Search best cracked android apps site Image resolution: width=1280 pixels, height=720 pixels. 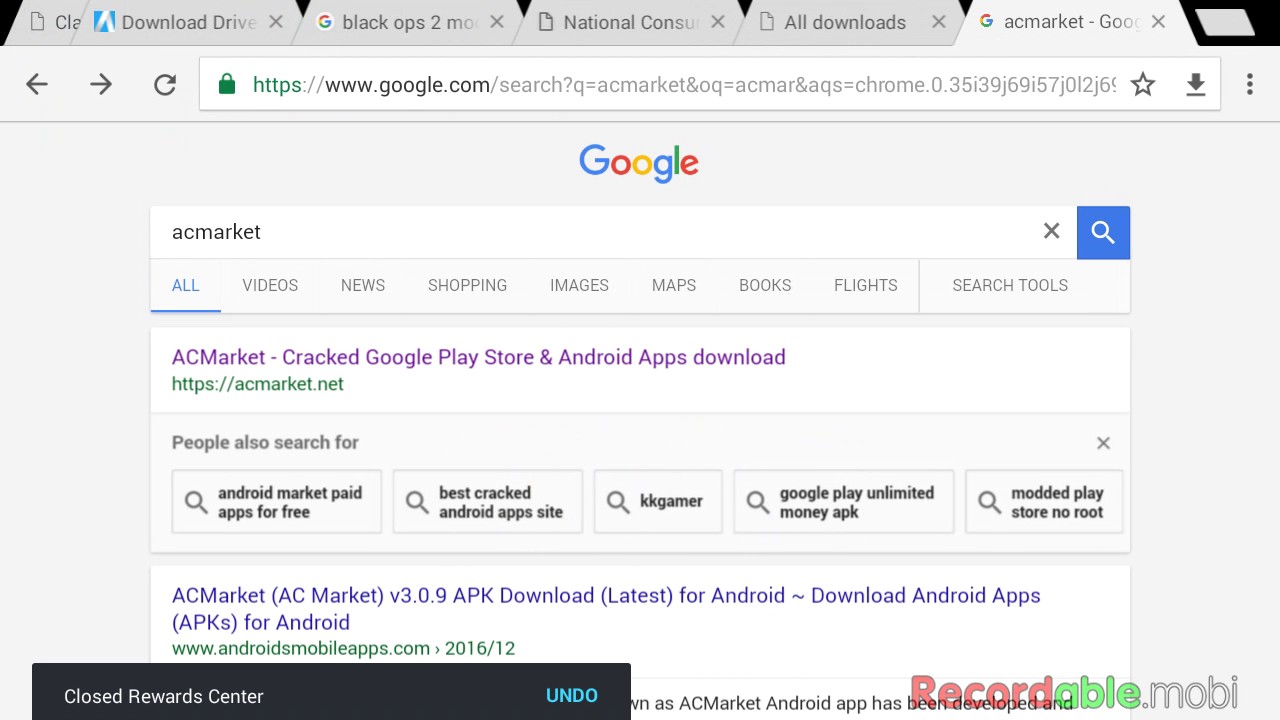[488, 502]
